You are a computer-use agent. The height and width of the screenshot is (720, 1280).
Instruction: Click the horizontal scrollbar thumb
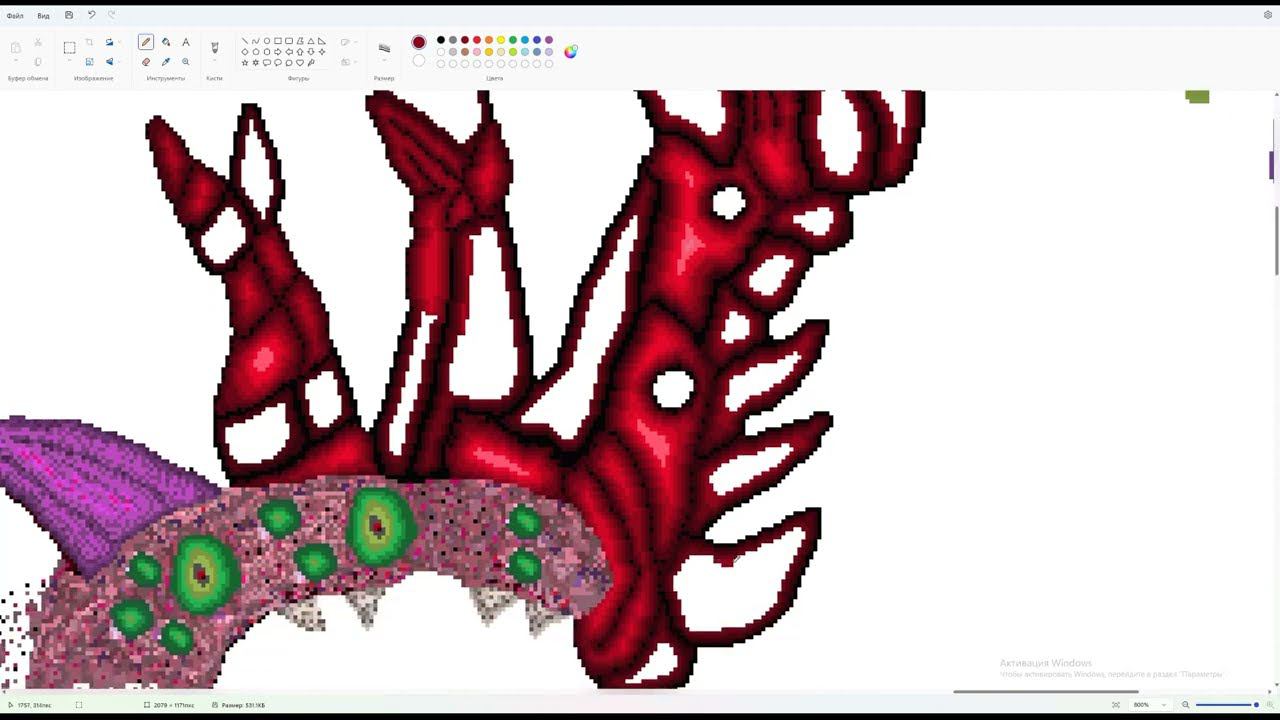(1045, 691)
